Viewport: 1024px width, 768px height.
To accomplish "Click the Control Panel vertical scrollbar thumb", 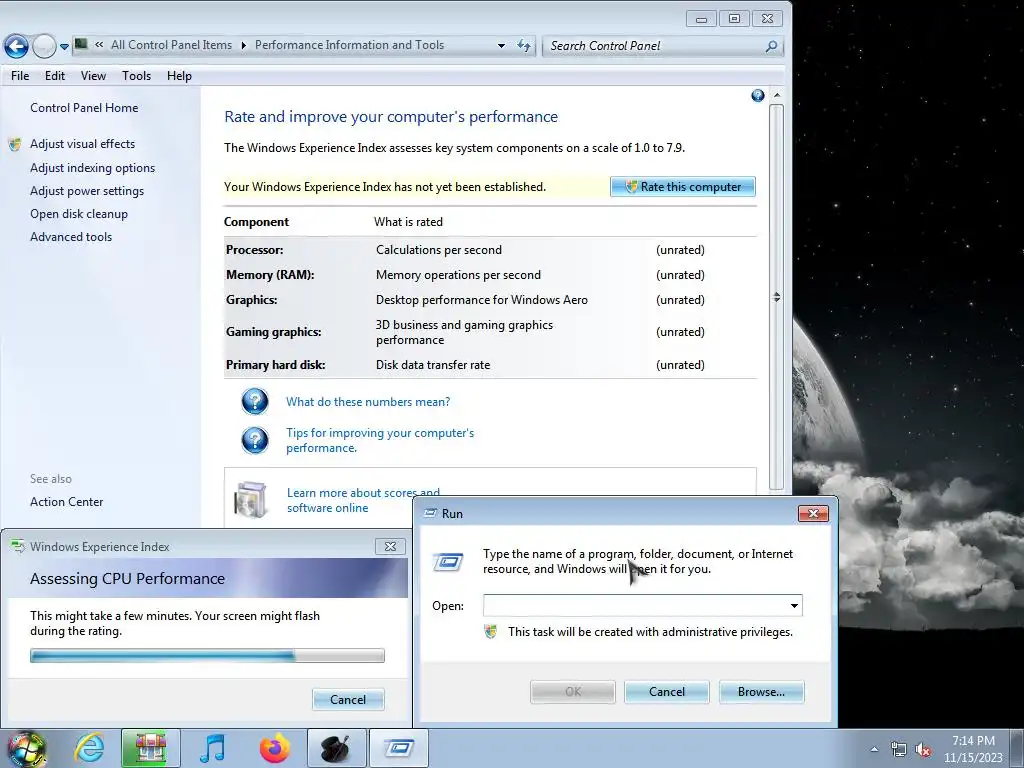I will pos(776,296).
